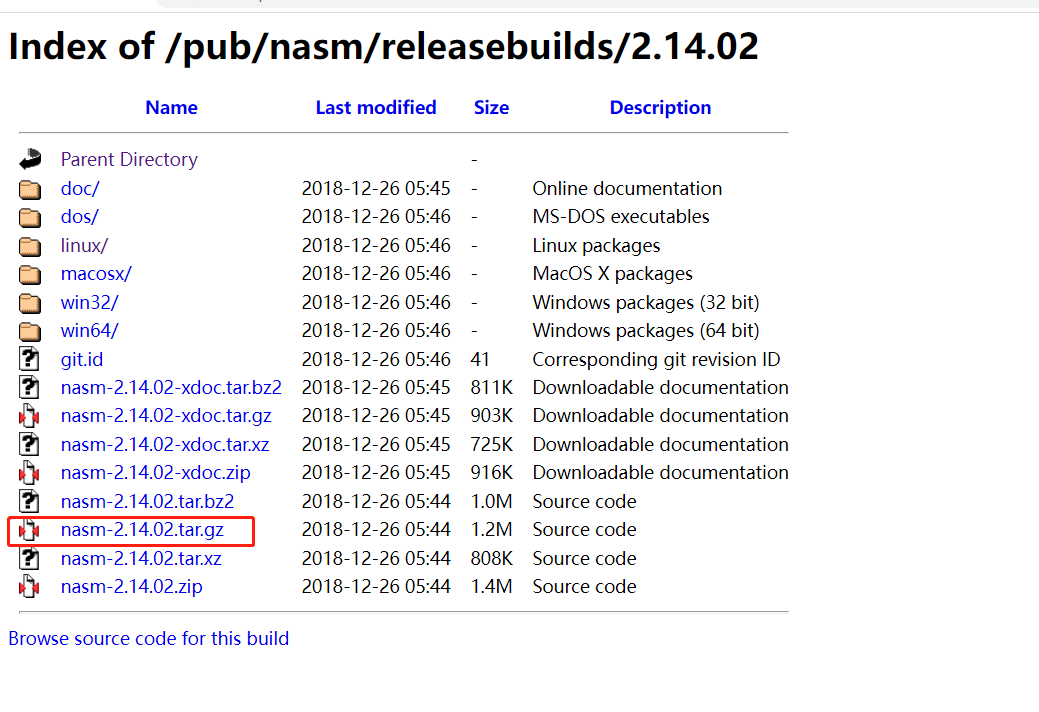Click the file icon beside nasm-2.14.02.tar.xz

tap(29, 558)
